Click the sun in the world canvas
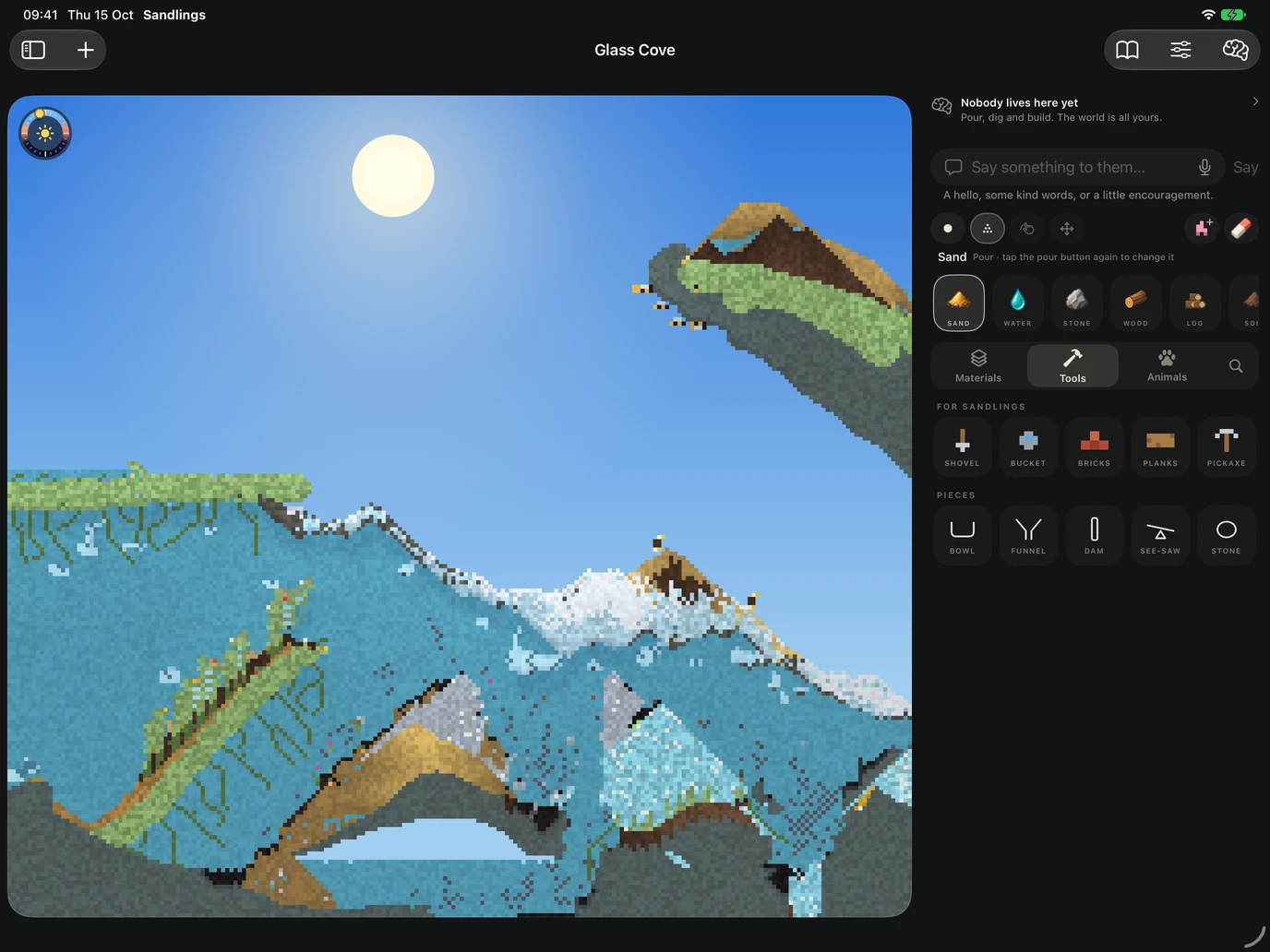 393,175
